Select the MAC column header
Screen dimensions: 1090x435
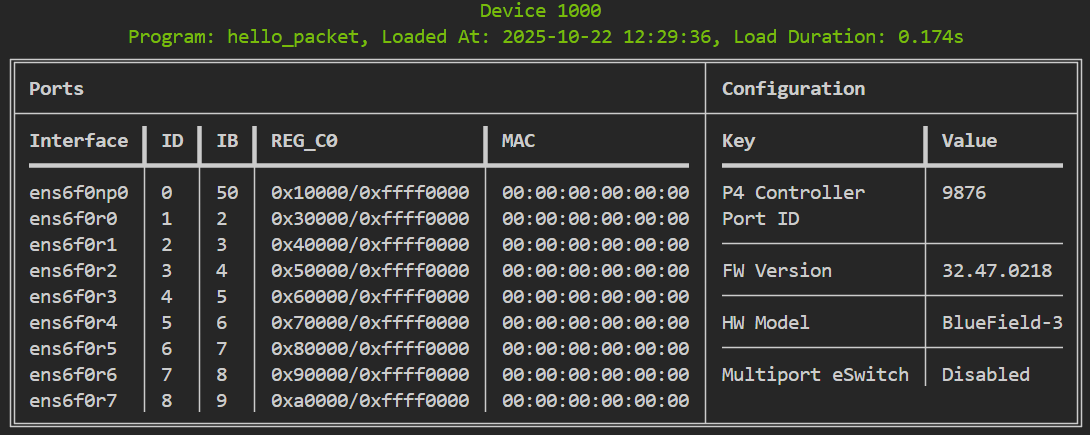click(x=519, y=141)
